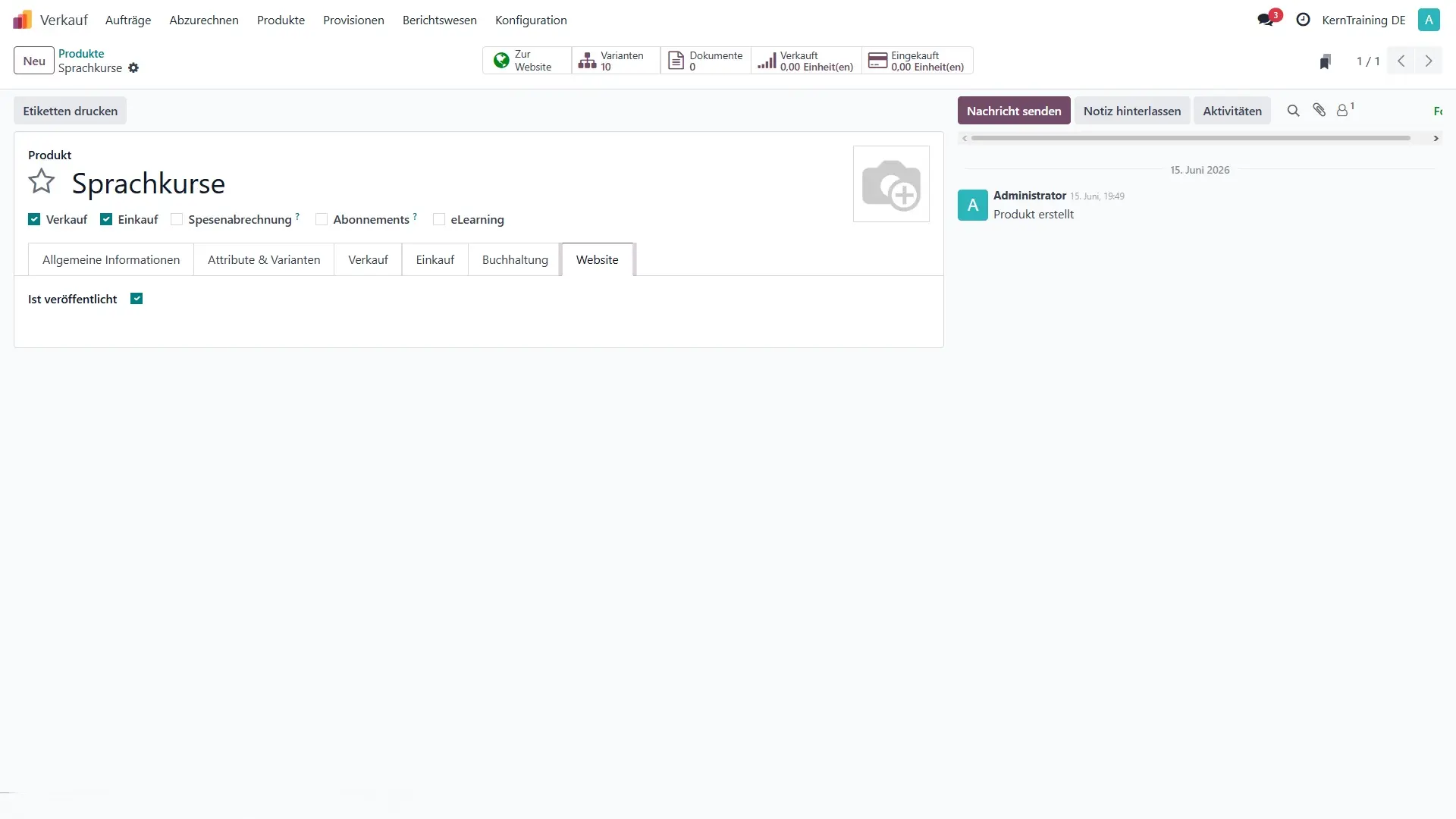Click Nachricht senden
The width and height of the screenshot is (1456, 819).
click(x=1014, y=111)
